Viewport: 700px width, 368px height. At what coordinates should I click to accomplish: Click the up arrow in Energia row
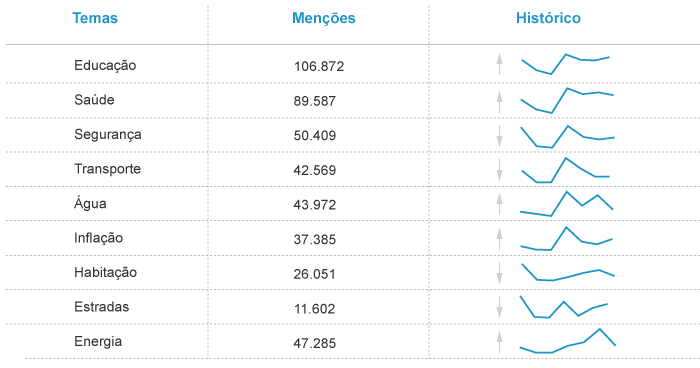(x=500, y=342)
